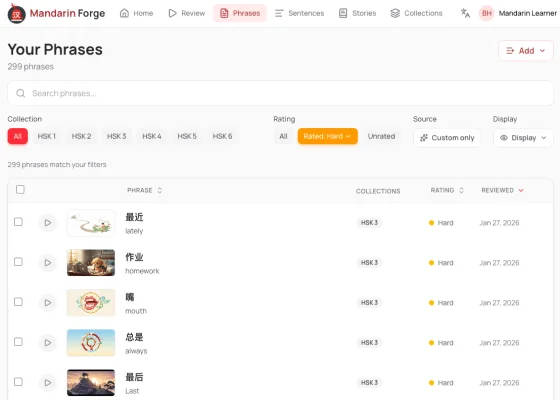Viewport: 560px width, 400px height.
Task: Click the search magnifier icon
Action: (21, 93)
